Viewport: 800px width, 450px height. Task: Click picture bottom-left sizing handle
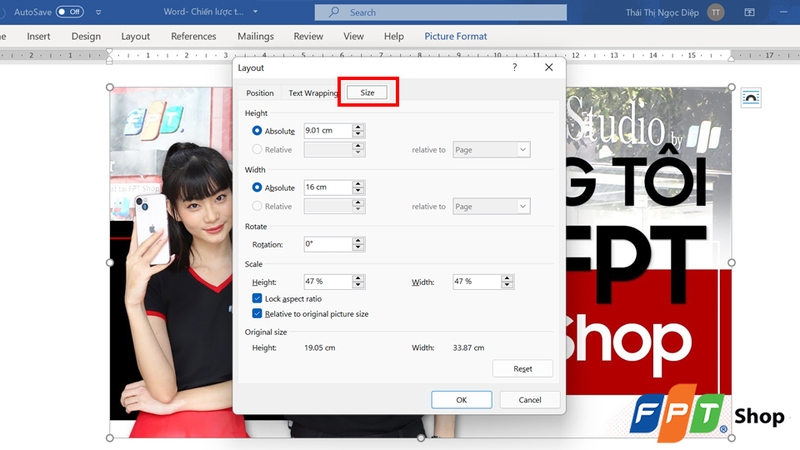110,438
